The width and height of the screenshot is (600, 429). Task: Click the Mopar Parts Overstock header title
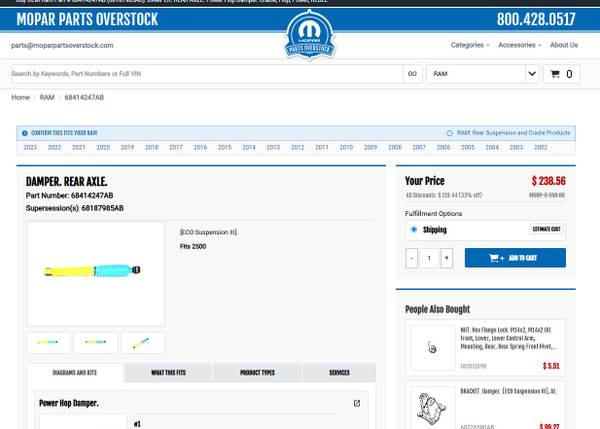pos(87,20)
